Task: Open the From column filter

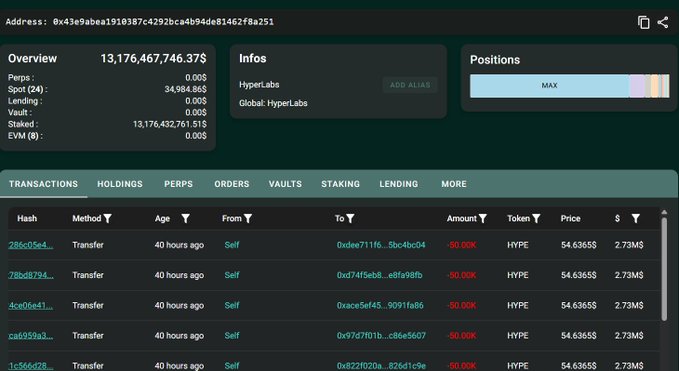Action: pyautogui.click(x=248, y=219)
